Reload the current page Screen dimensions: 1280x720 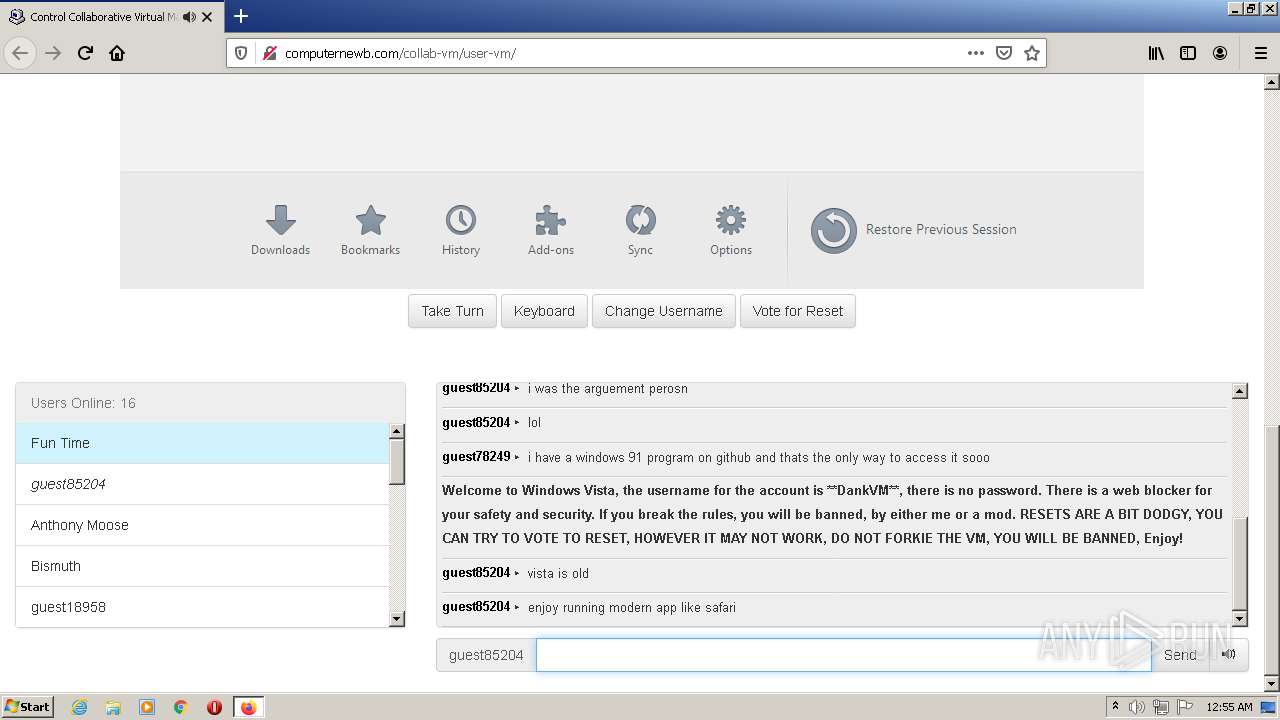coord(85,53)
